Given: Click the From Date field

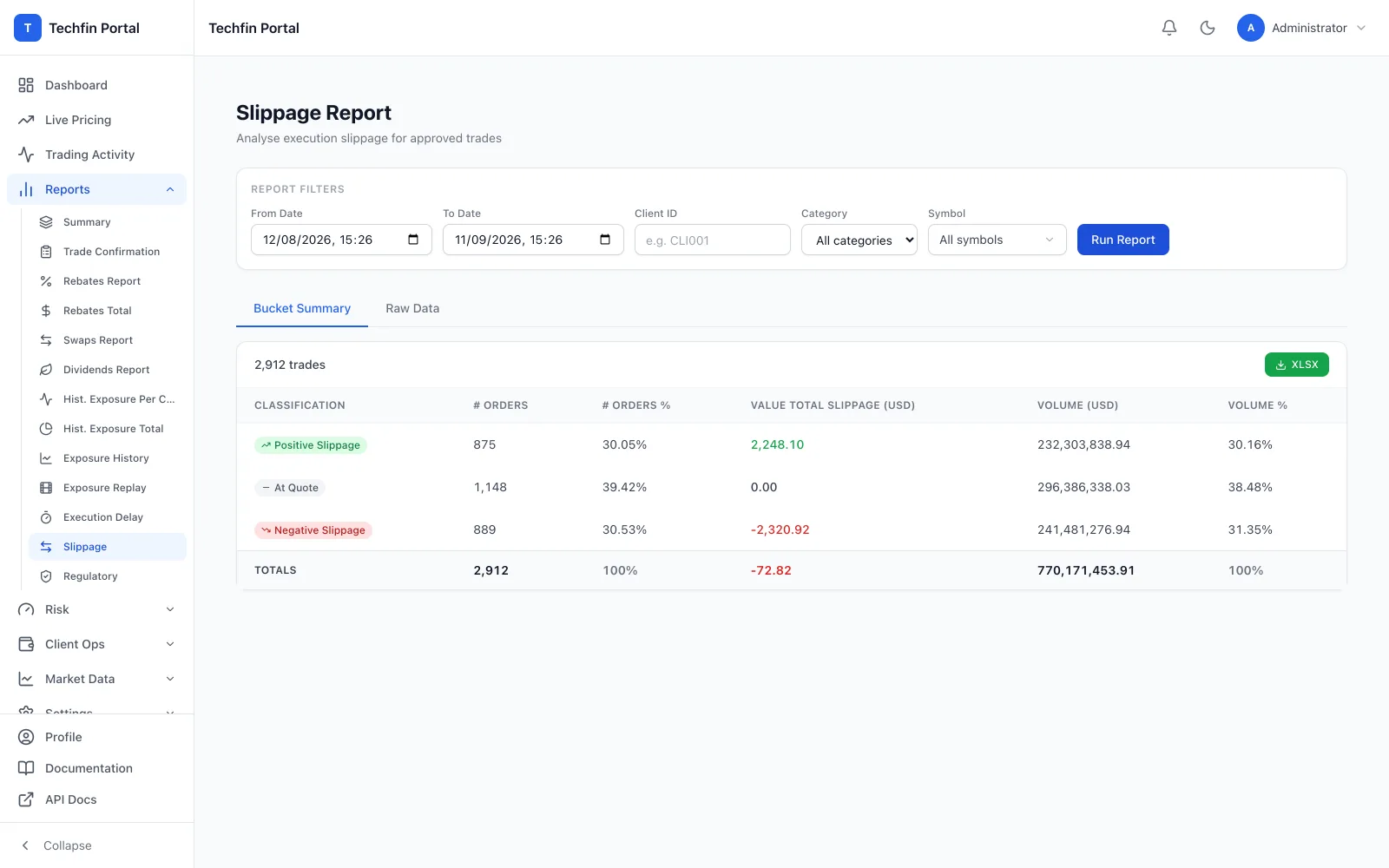Looking at the screenshot, I should pyautogui.click(x=341, y=240).
